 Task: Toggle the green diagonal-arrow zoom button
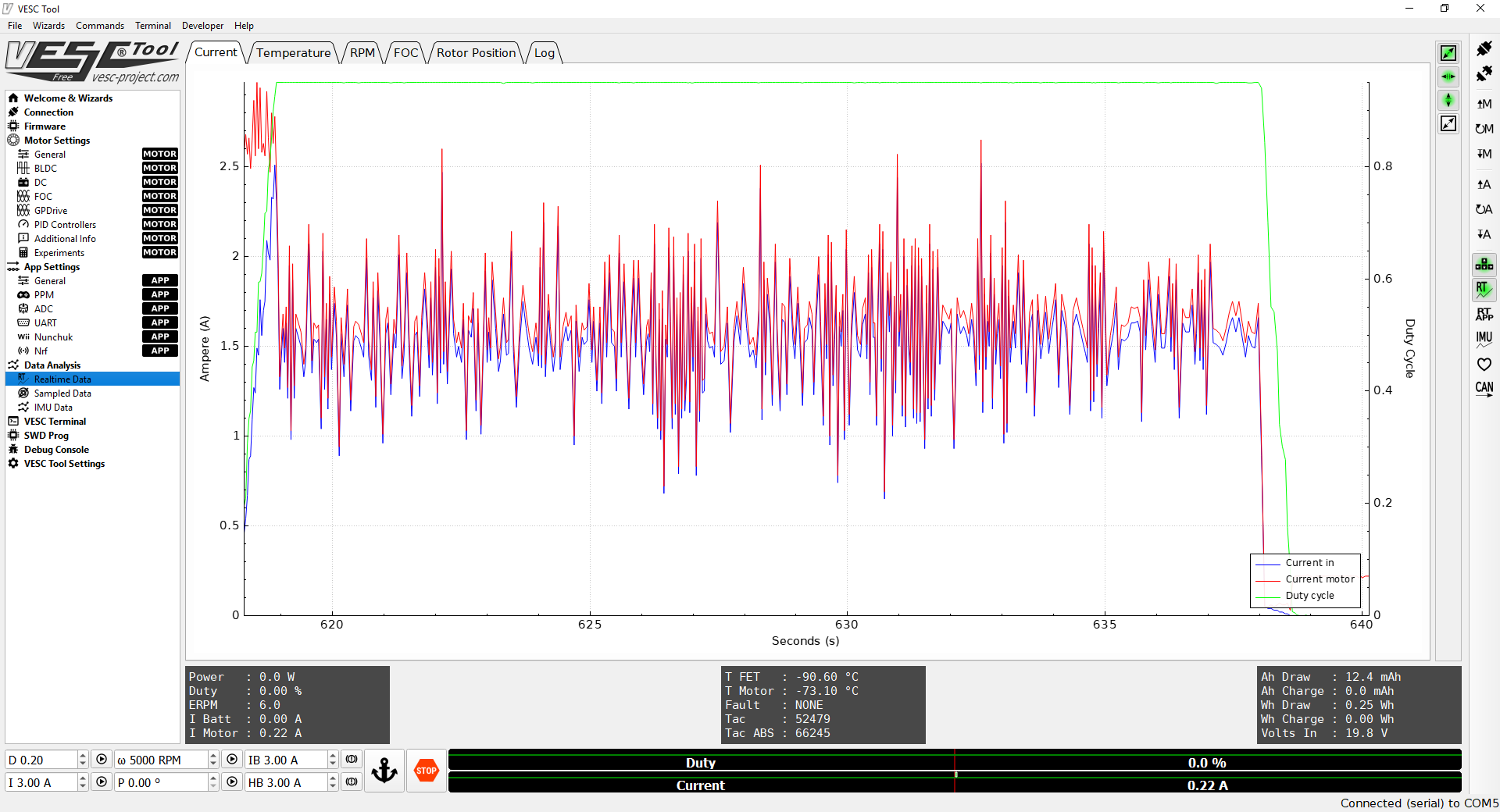pos(1448,53)
